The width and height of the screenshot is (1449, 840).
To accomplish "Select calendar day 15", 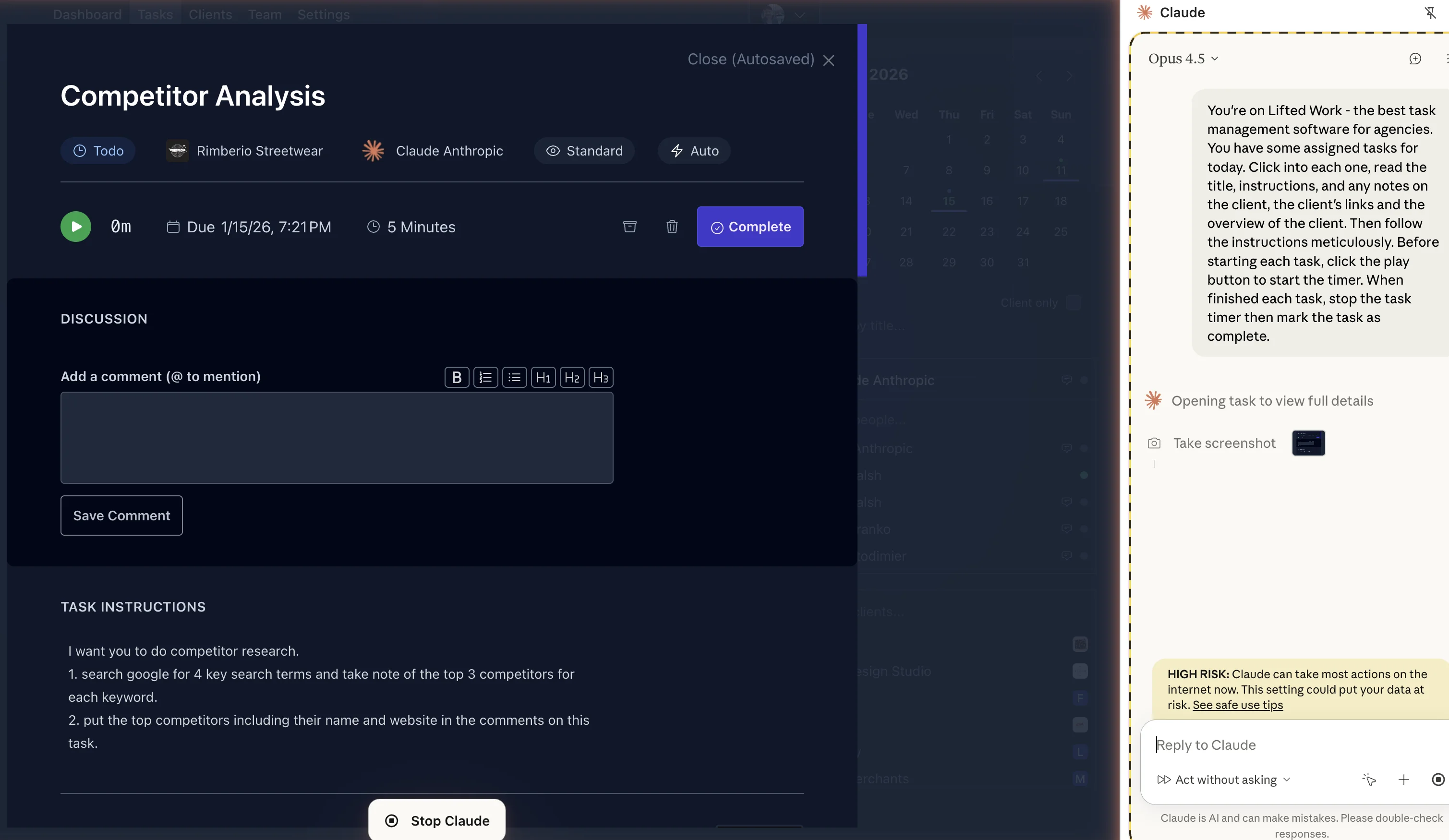I will [949, 201].
